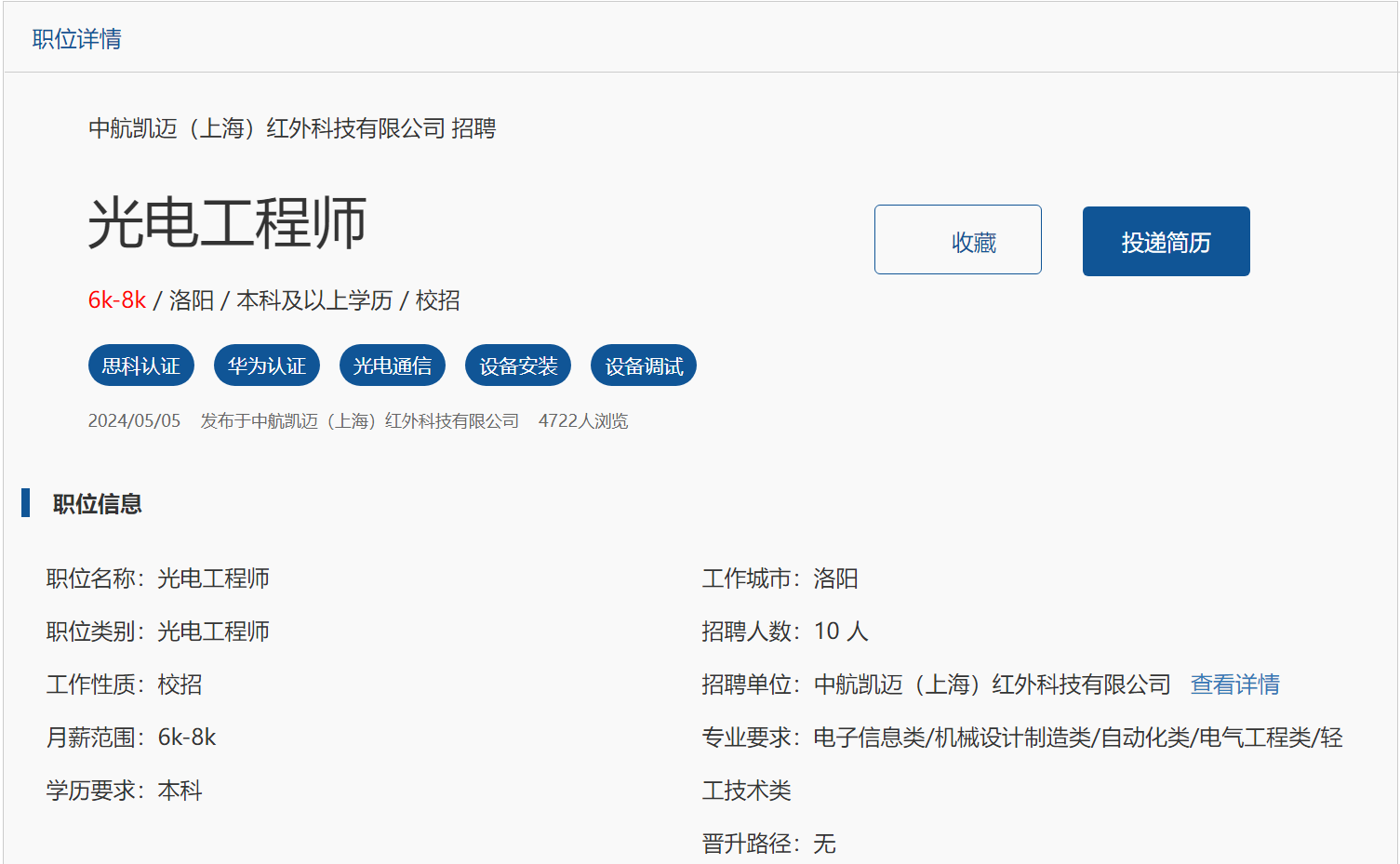Image resolution: width=1400 pixels, height=864 pixels.
Task: Click the 专业要求 field text
Action: 1021,738
